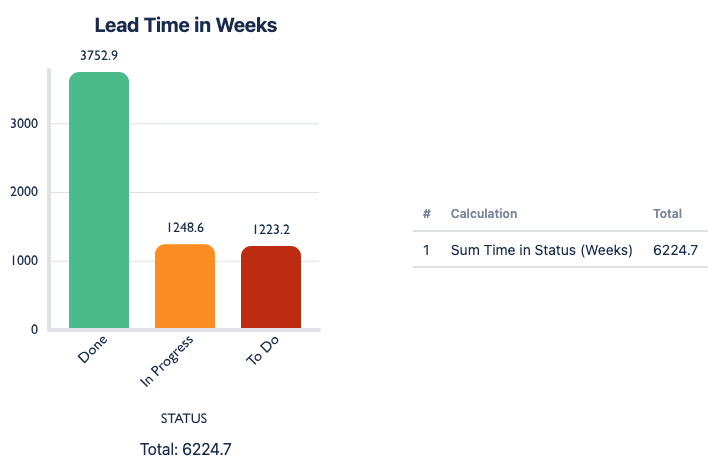Viewport: 726px width, 474px height.
Task: Click the Lead Time in Weeks title
Action: point(185,25)
